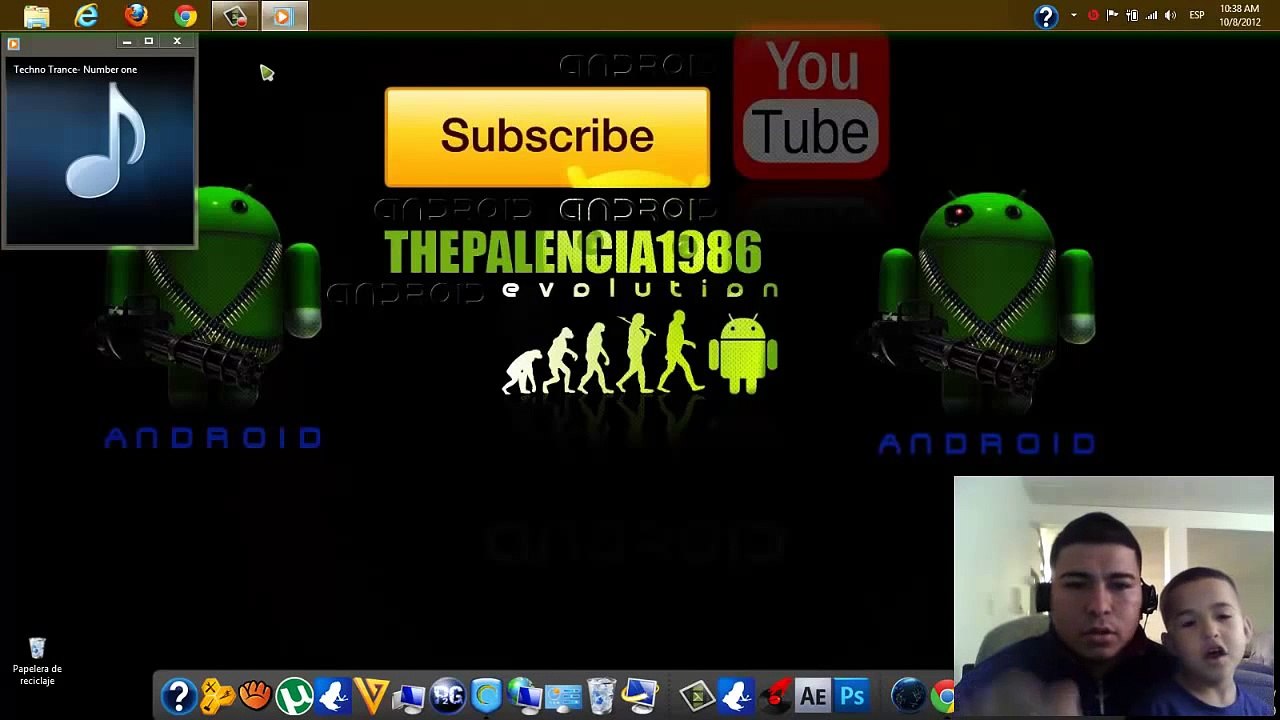This screenshot has width=1280, height=720.
Task: Click the music note album art
Action: point(106,140)
